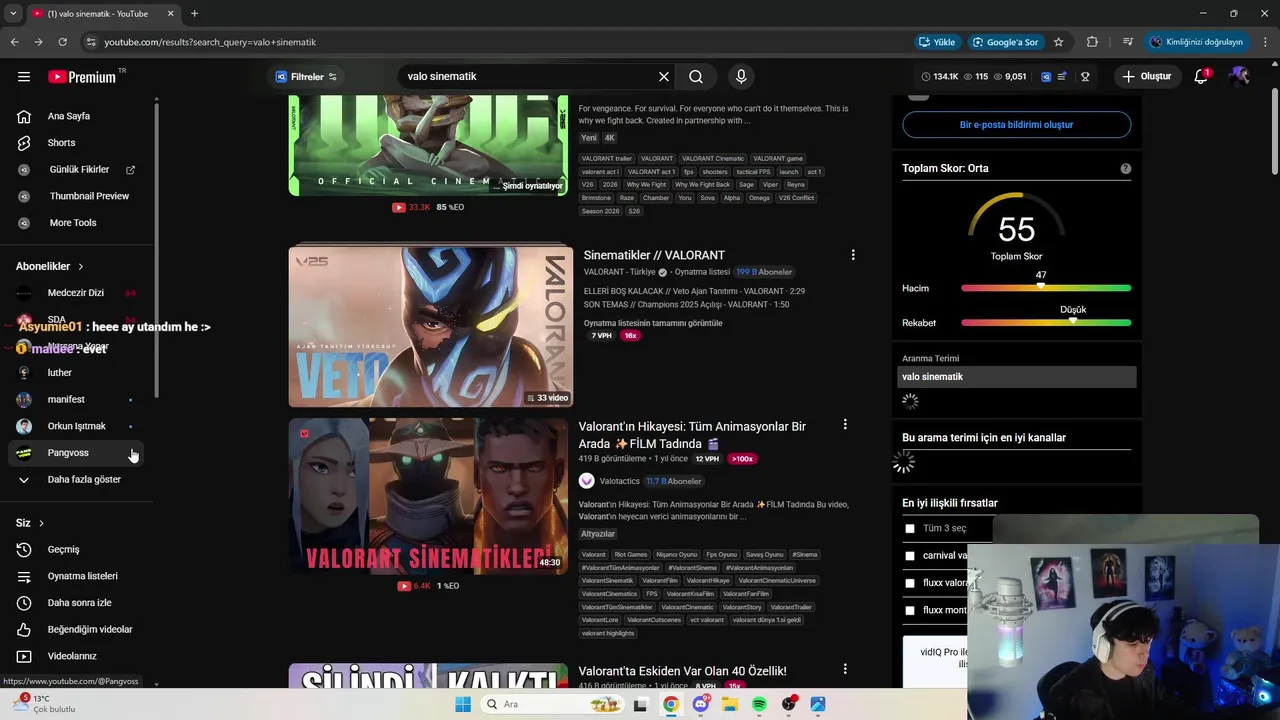This screenshot has width=1280, height=720.
Task: Open Spotify from the taskbar
Action: pyautogui.click(x=759, y=704)
